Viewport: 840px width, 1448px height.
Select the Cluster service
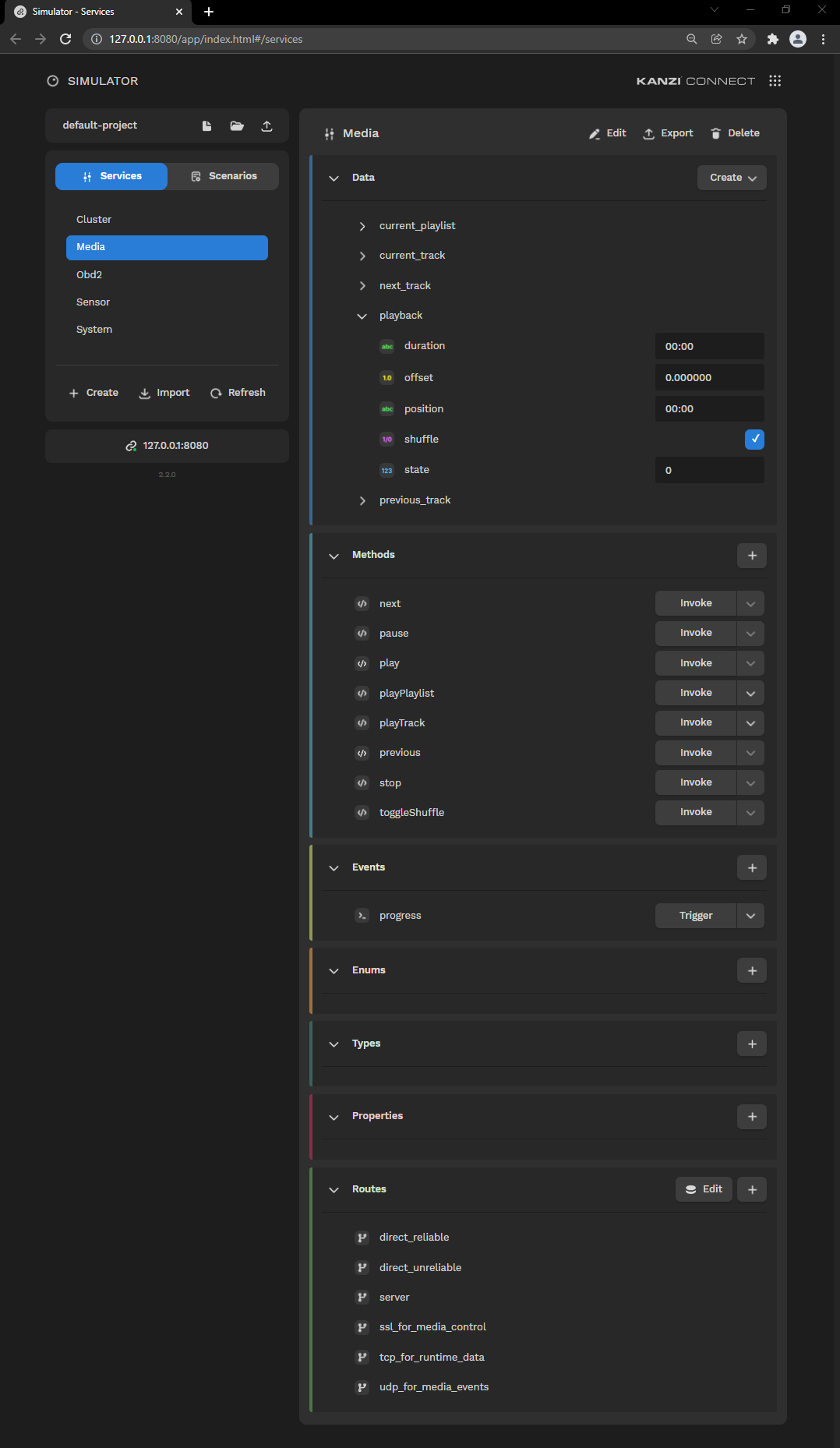(167, 220)
